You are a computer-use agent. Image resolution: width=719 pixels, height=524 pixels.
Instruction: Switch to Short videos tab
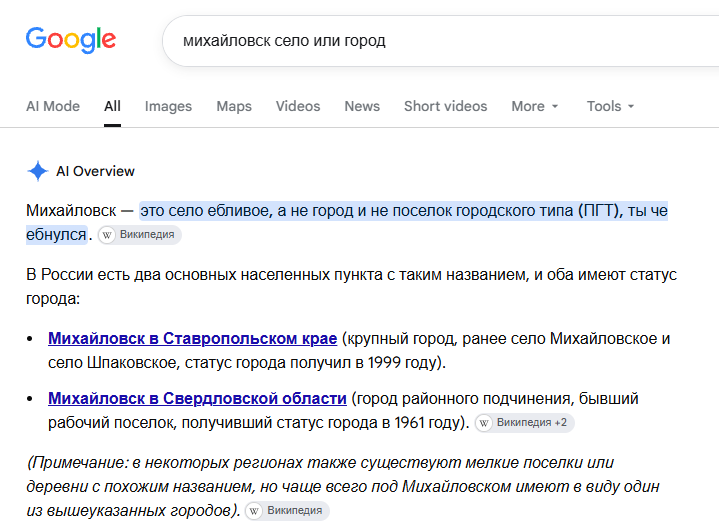(445, 106)
